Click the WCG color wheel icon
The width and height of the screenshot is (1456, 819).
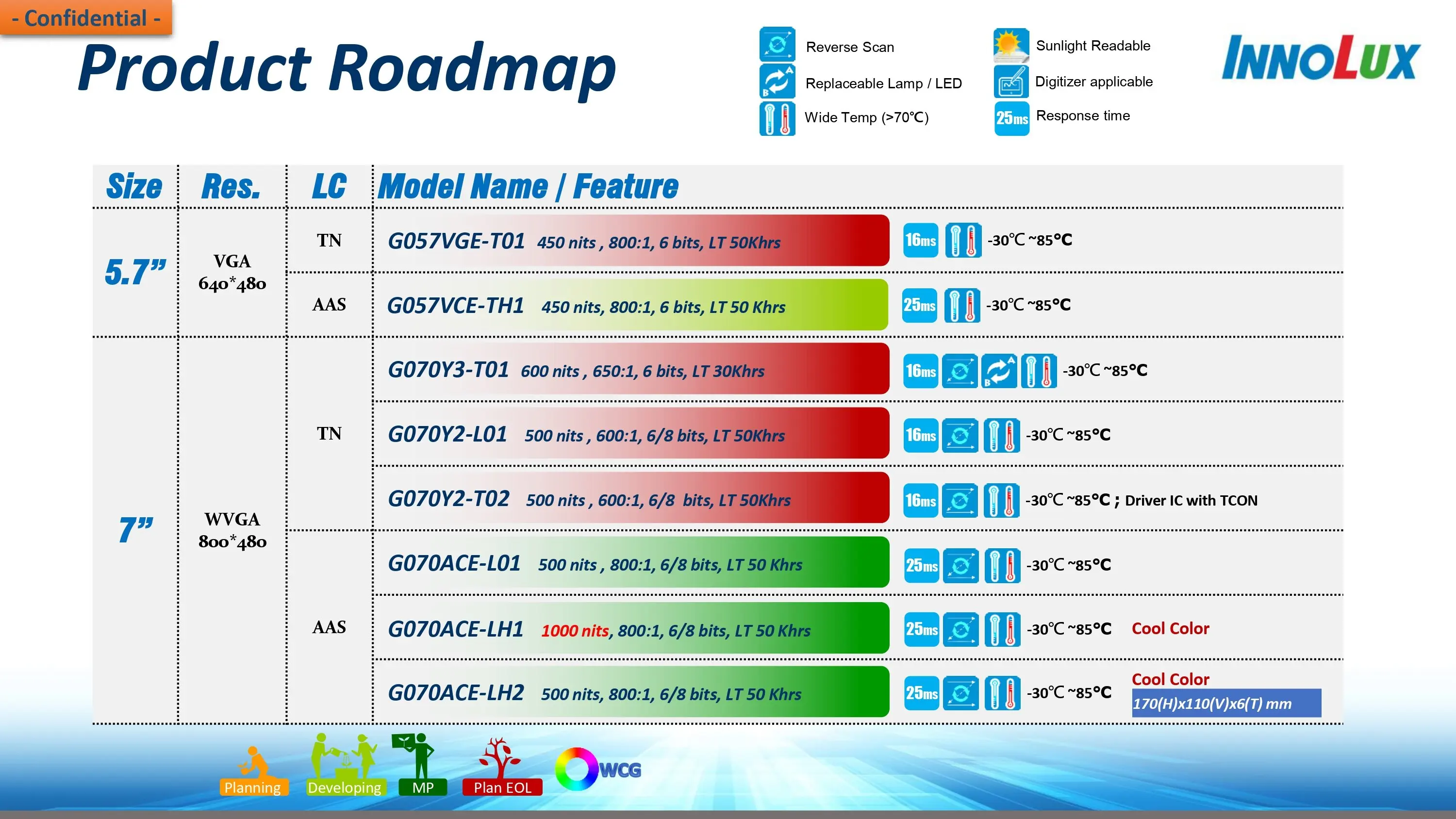point(577,769)
